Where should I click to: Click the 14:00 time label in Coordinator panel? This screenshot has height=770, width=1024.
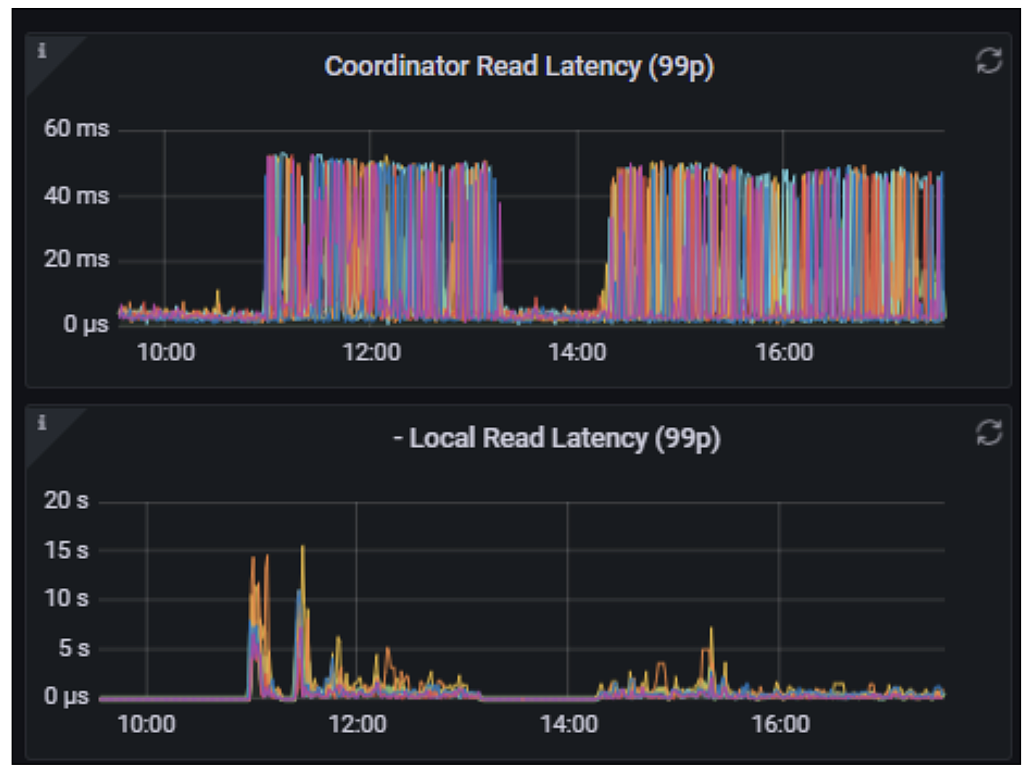click(577, 353)
